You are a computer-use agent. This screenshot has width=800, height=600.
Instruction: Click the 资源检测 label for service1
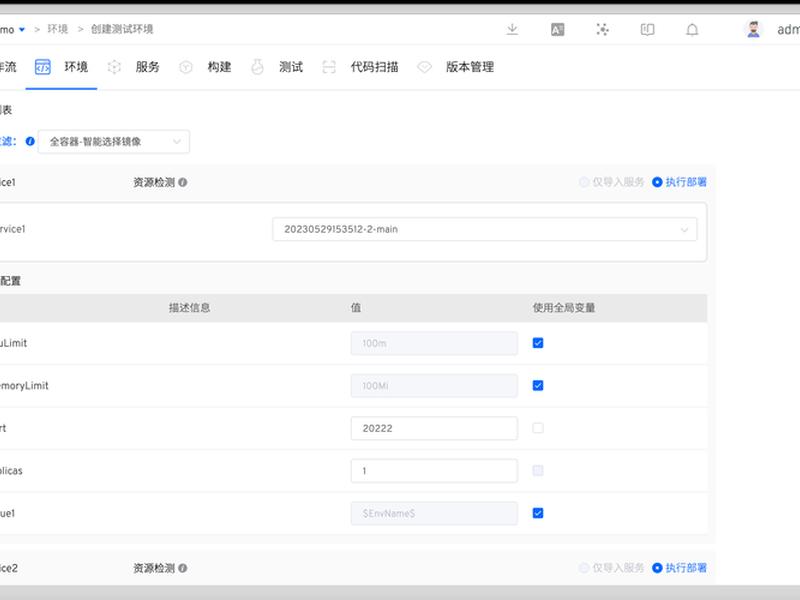pyautogui.click(x=154, y=182)
